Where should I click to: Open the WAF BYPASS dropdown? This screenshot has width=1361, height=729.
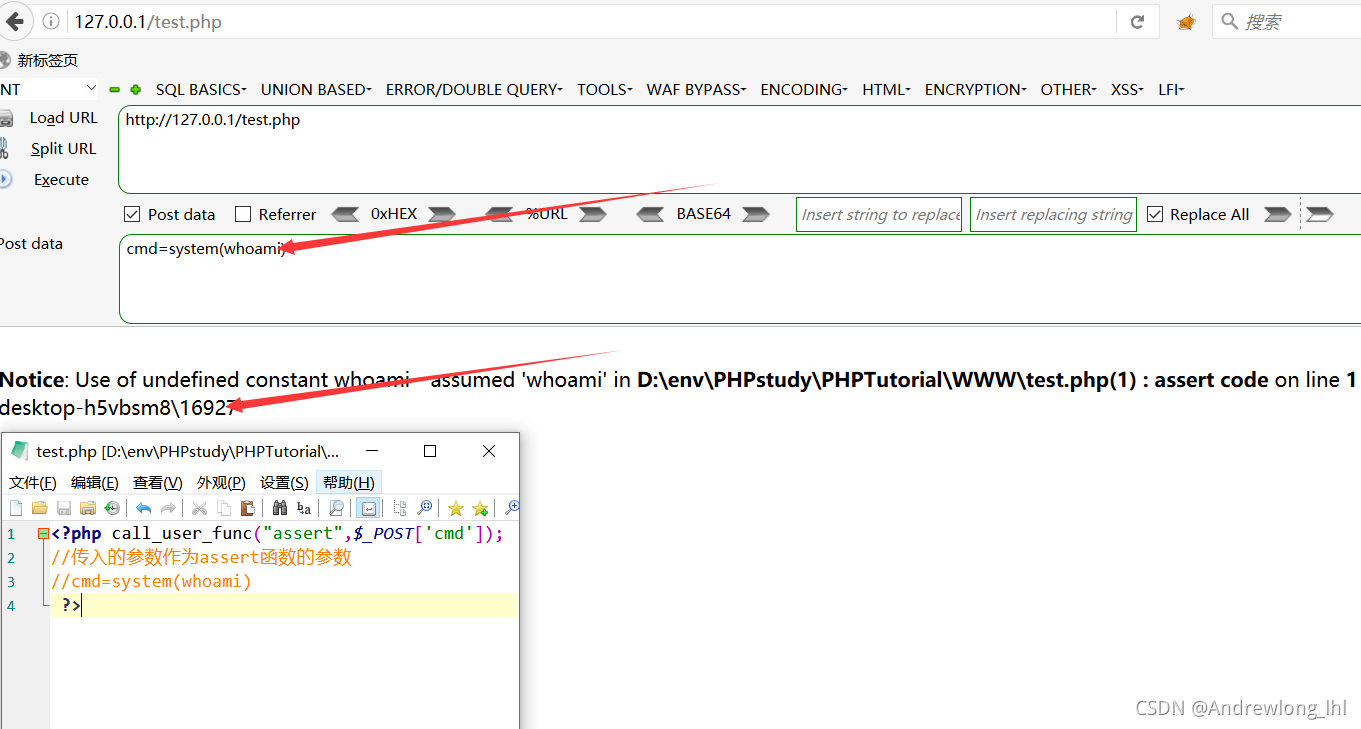tap(696, 89)
